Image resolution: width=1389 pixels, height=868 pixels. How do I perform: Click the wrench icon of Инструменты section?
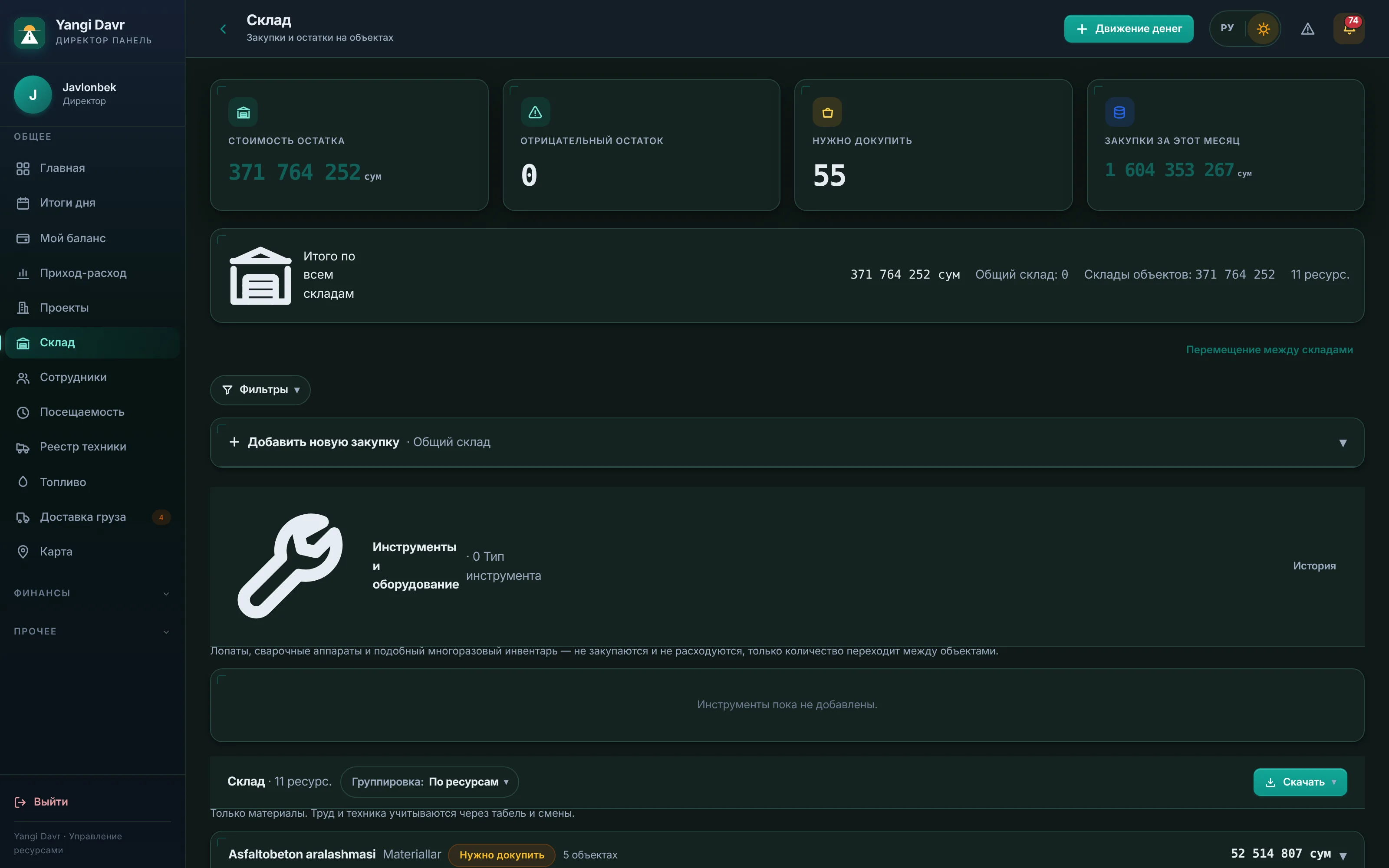(x=290, y=566)
